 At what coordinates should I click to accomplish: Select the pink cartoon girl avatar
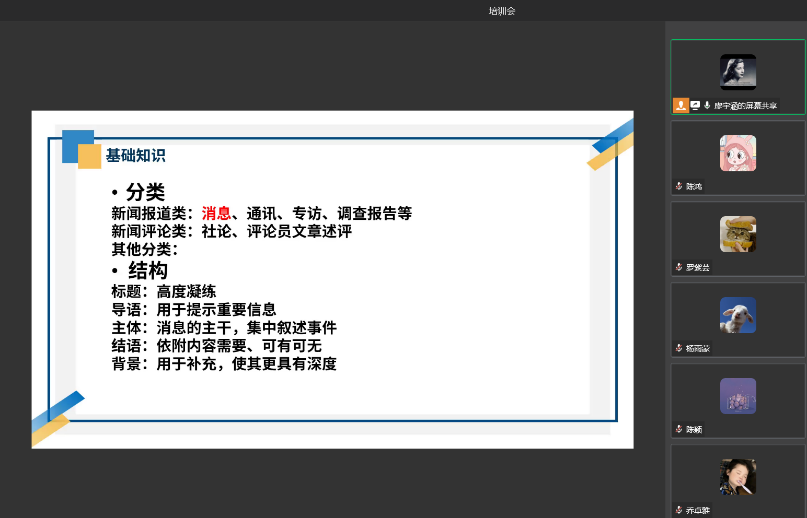(737, 153)
